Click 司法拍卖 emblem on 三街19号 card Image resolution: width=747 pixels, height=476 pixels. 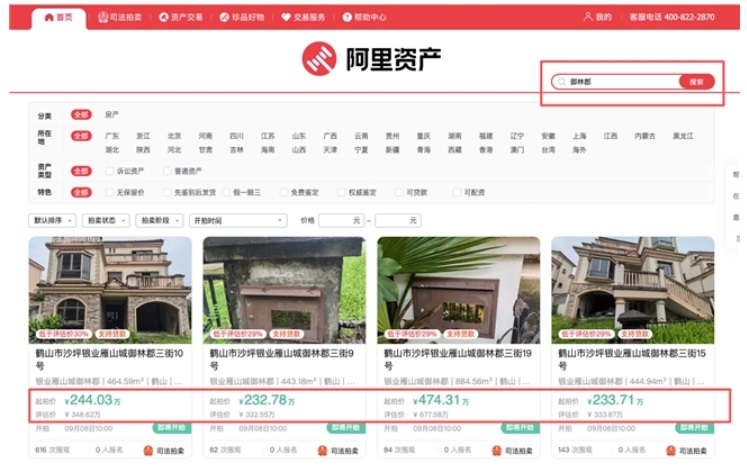pos(497,450)
